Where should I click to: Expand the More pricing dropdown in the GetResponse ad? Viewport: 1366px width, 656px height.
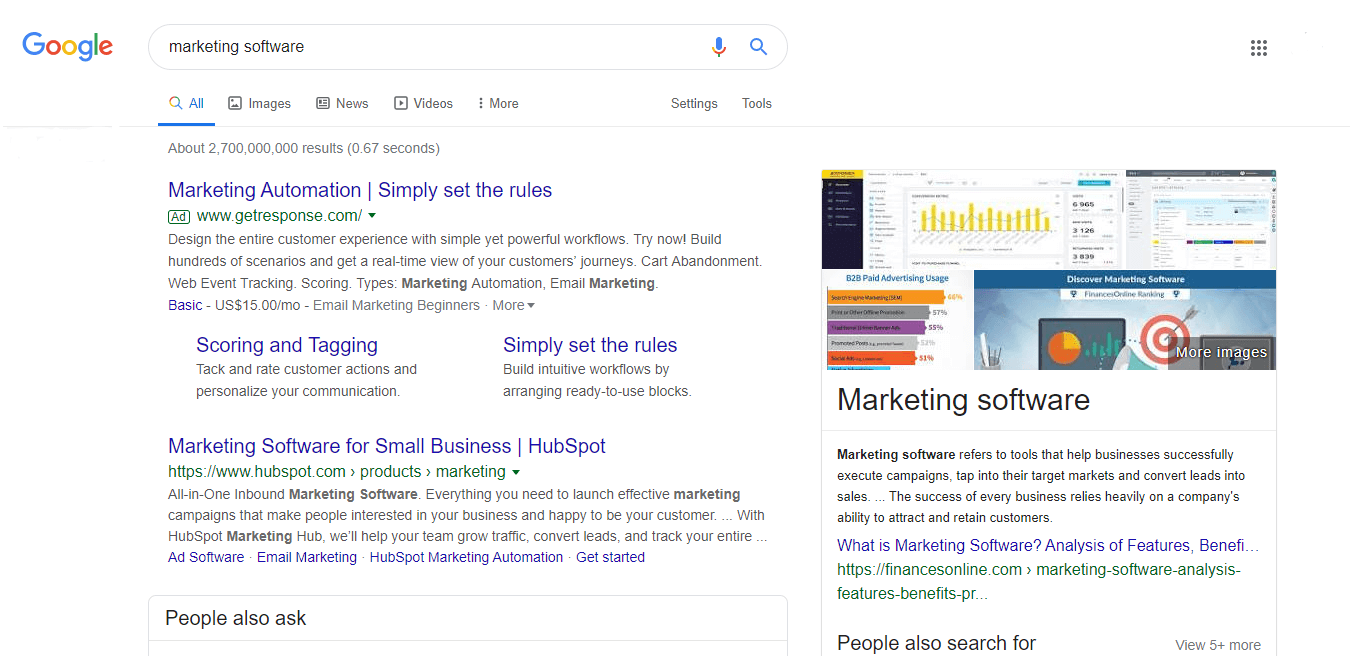(513, 305)
